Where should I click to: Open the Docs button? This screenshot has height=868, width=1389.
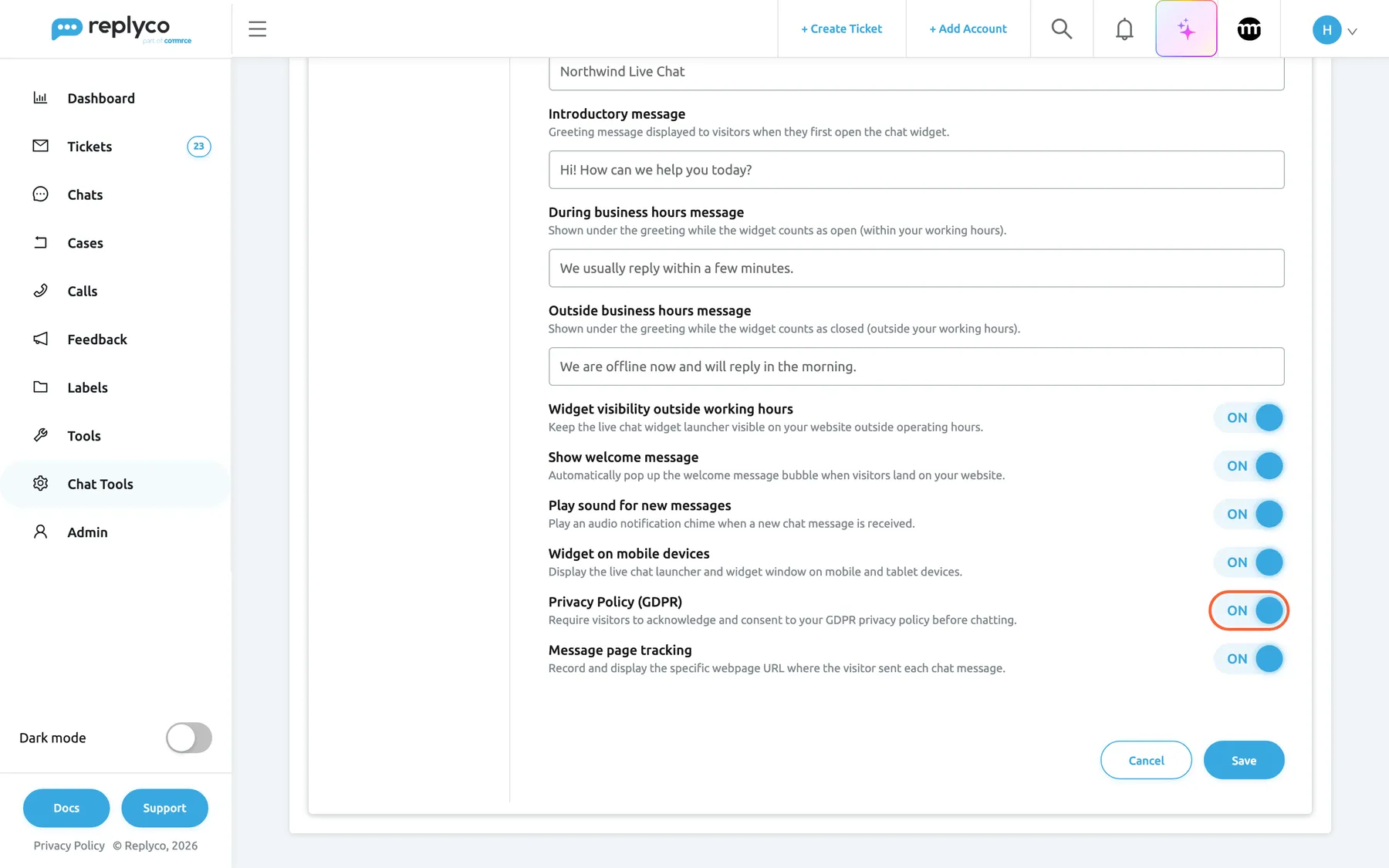pos(66,808)
